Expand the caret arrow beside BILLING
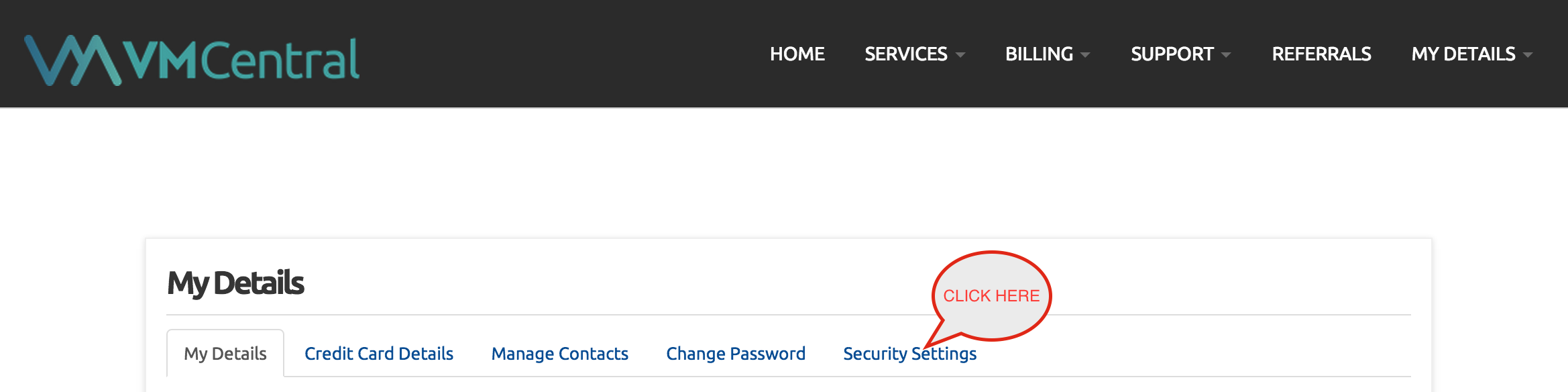 click(x=1086, y=55)
